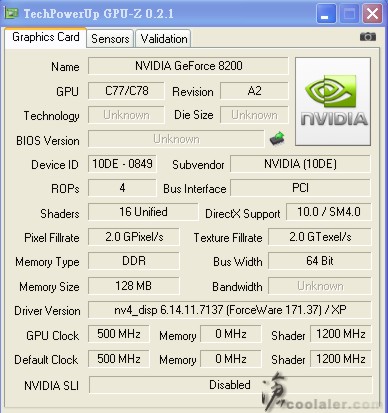This screenshot has width=388, height=413.
Task: Click the Memory Type field DDR
Action: pyautogui.click(x=134, y=261)
